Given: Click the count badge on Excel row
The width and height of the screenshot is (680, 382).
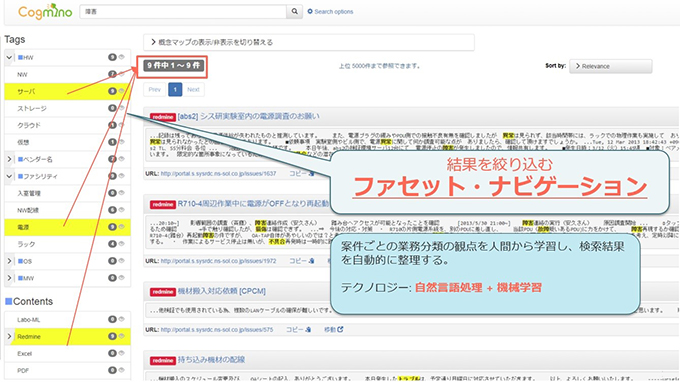Looking at the screenshot, I should click(112, 353).
